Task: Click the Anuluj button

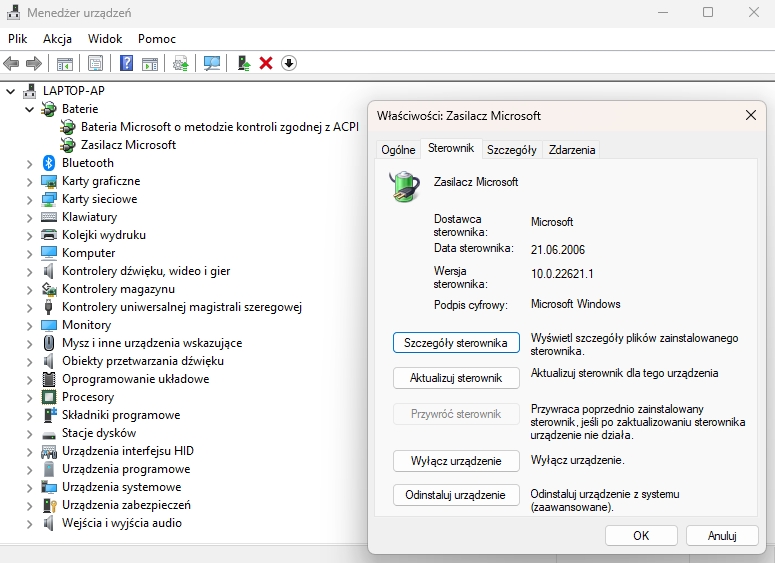Action: tap(722, 536)
